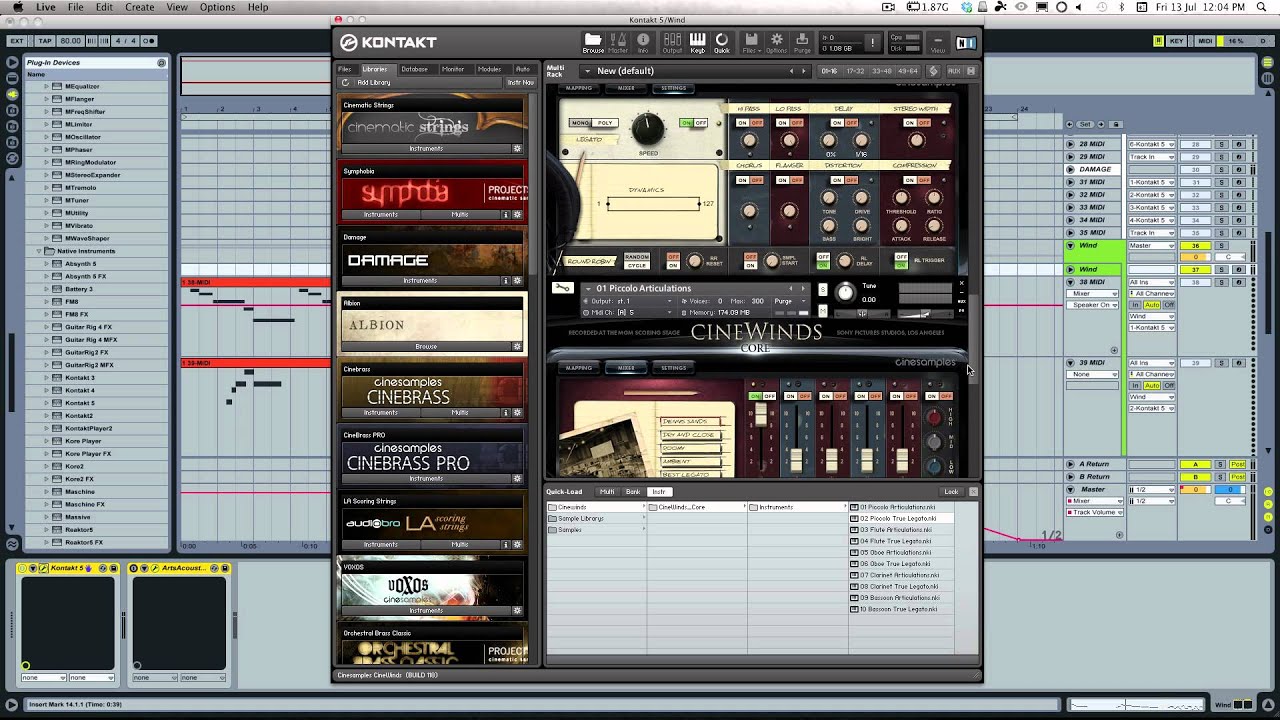
Task: Click the Instr Nav button
Action: pos(520,83)
